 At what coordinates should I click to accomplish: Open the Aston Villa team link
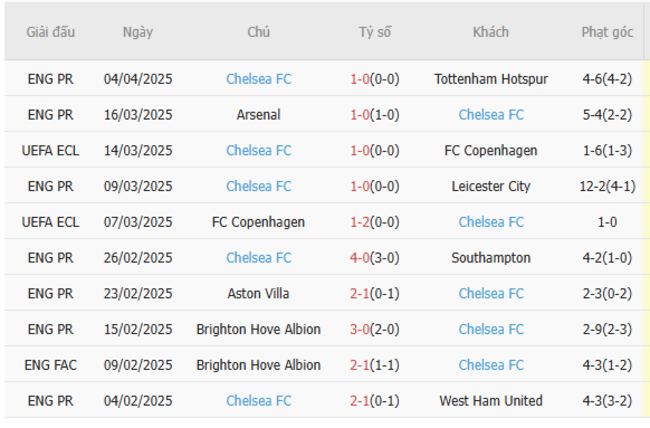coord(259,294)
